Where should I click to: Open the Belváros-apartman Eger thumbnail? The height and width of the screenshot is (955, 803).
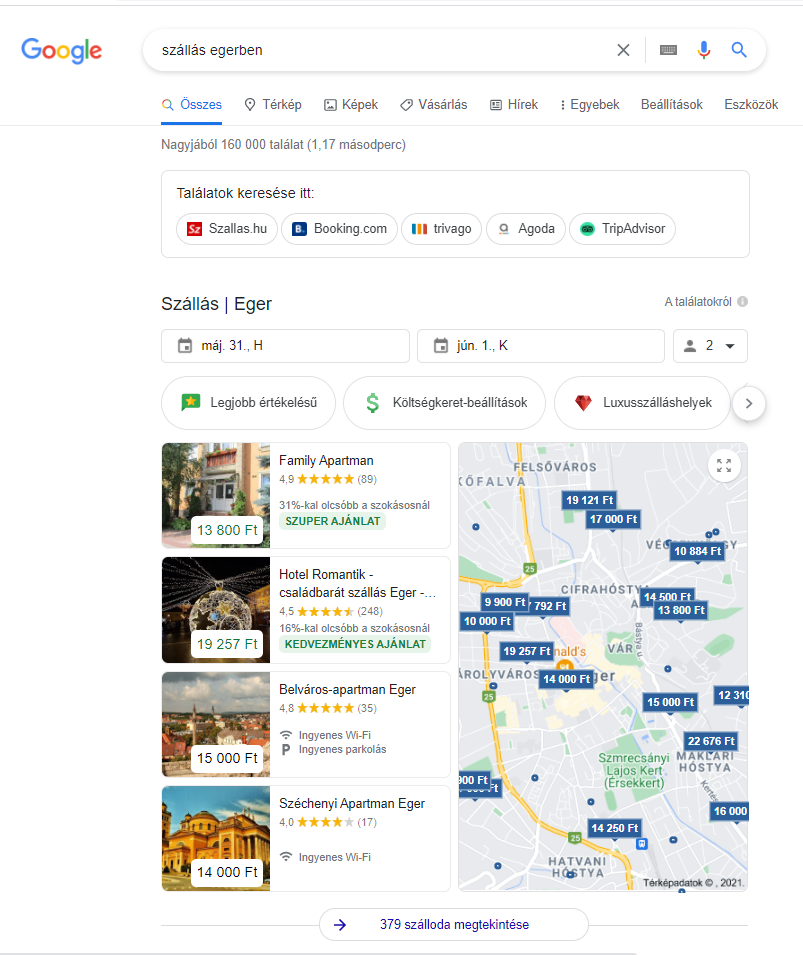click(216, 724)
